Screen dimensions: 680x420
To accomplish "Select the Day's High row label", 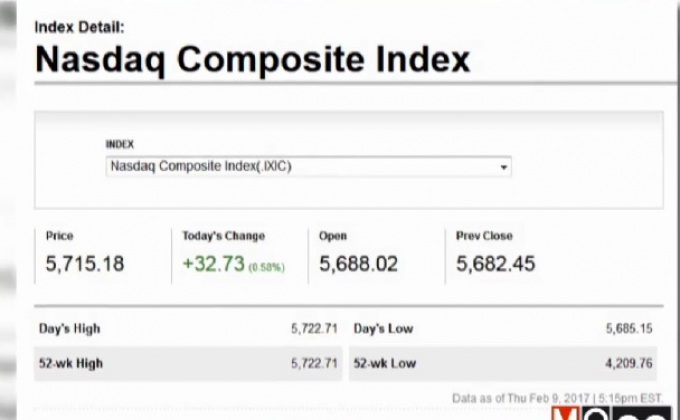I will tap(69, 329).
